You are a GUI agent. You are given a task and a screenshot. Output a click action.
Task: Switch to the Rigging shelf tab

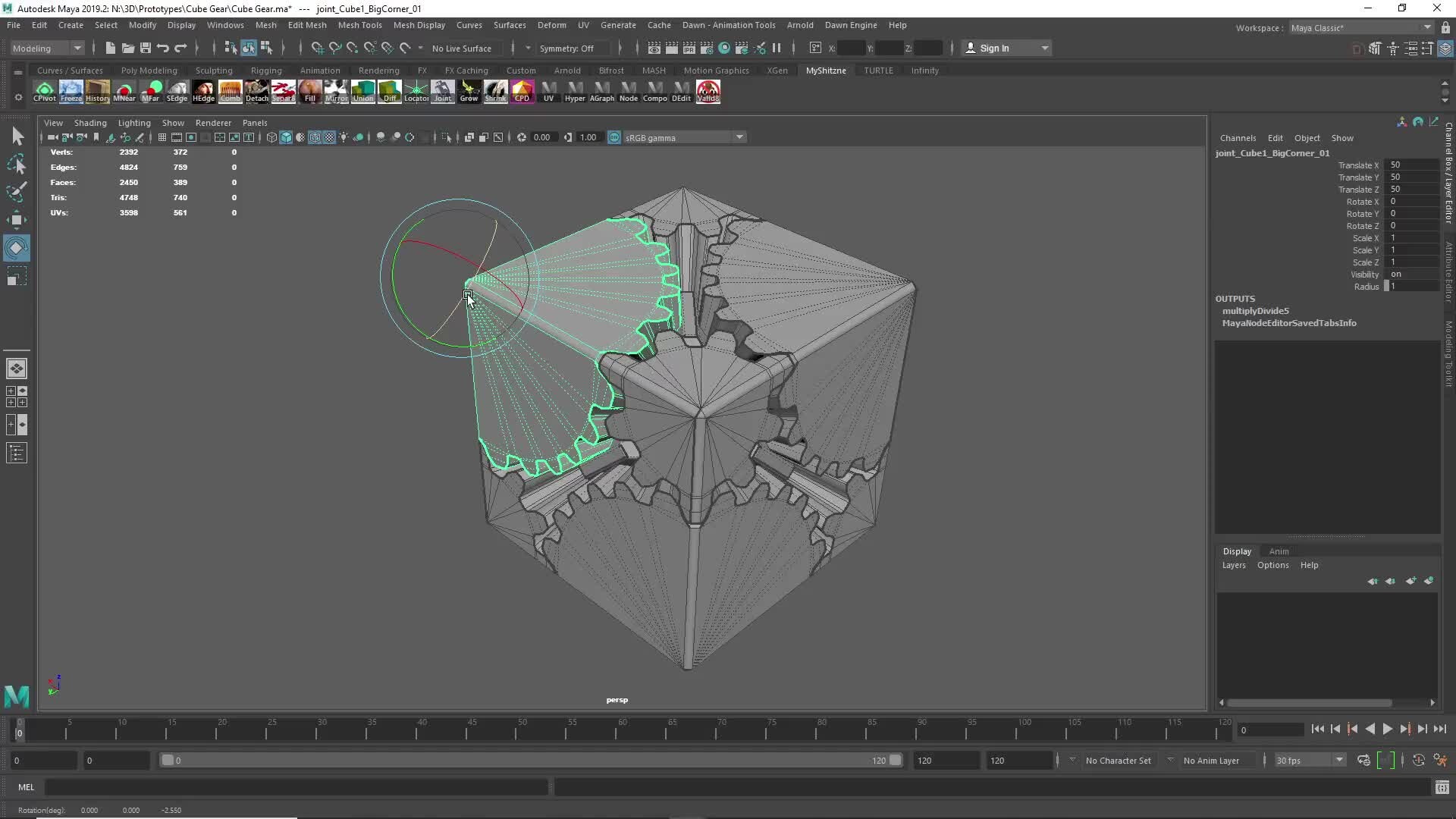point(265,71)
